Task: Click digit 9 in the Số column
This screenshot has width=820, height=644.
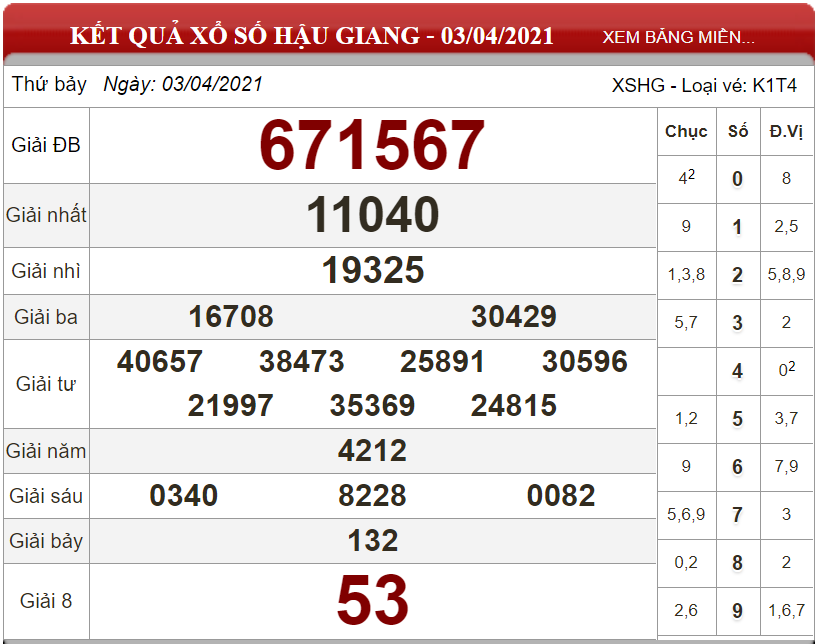Action: click(x=737, y=611)
